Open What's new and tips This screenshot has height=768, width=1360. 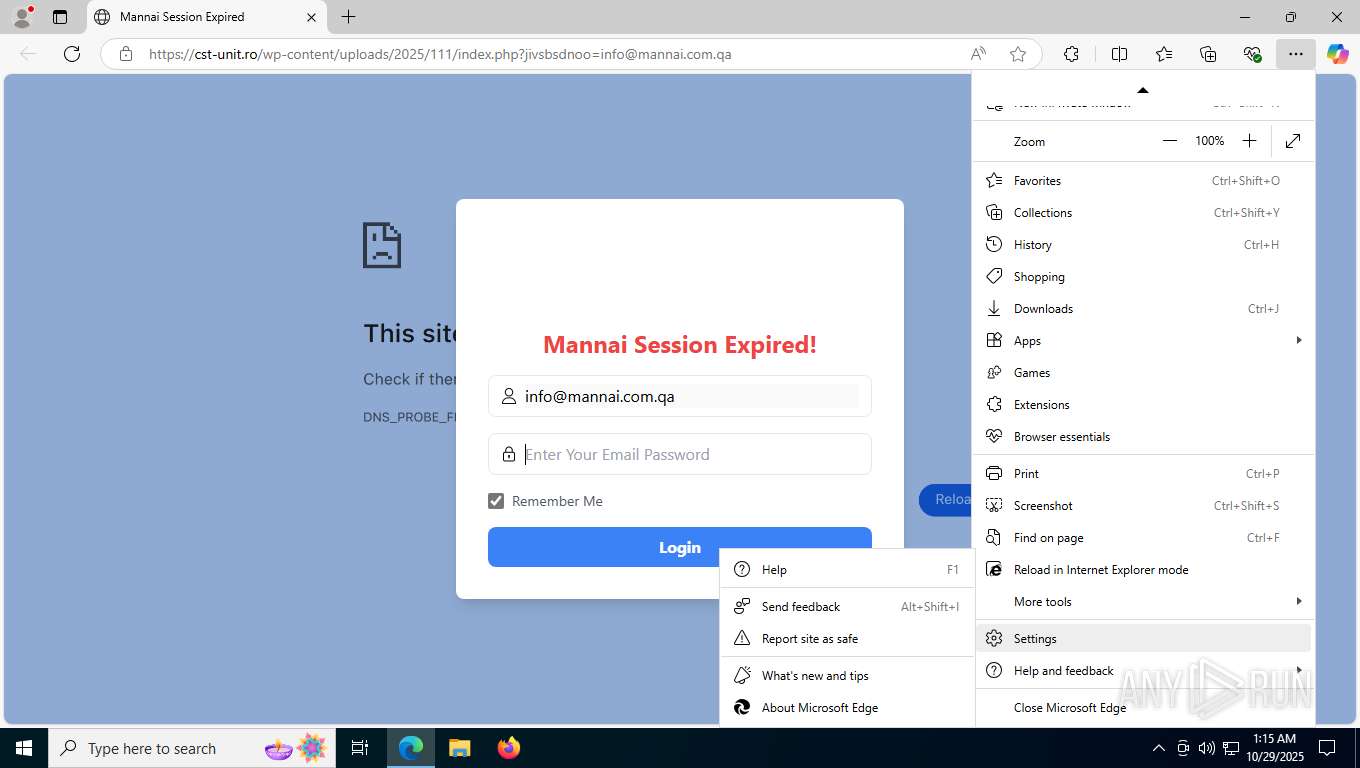847,676
